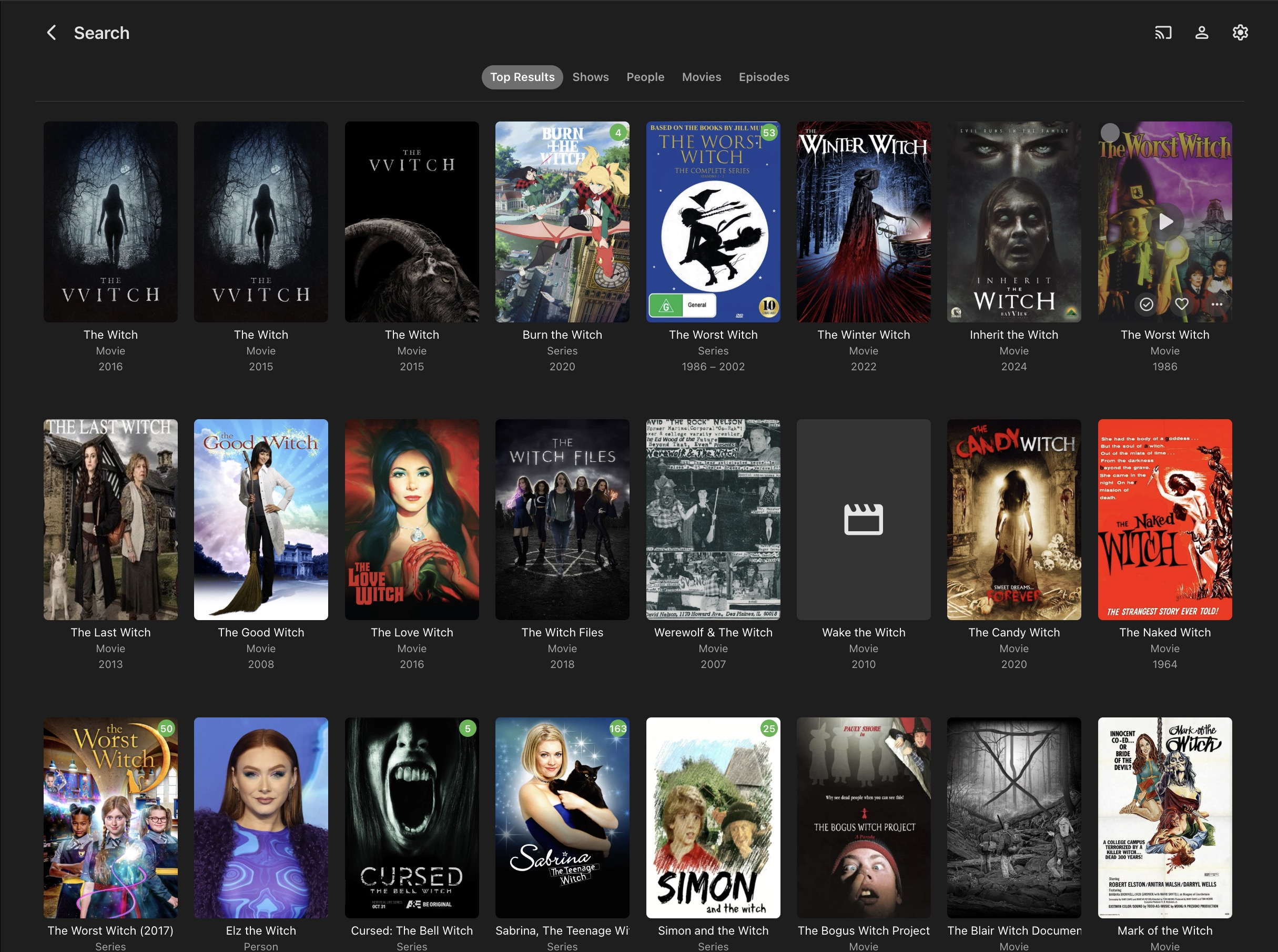This screenshot has height=952, width=1278.
Task: Open the cast to device icon
Action: point(1163,33)
